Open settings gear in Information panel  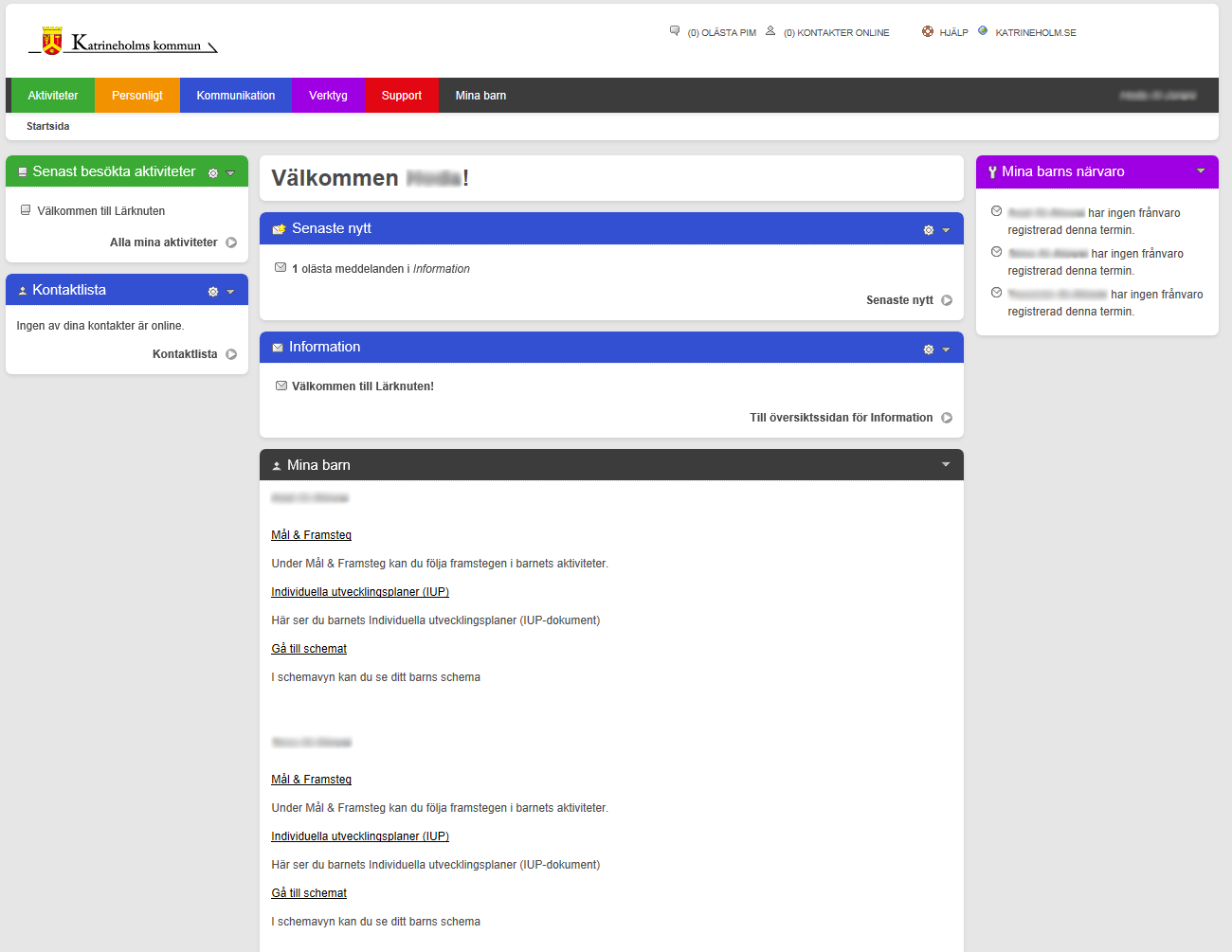[x=929, y=350]
